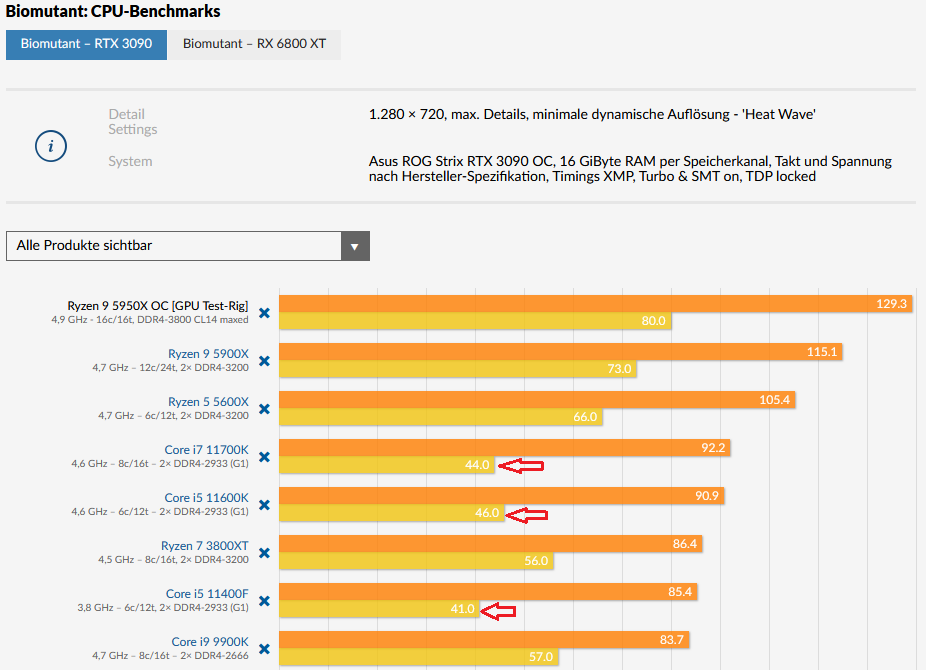The width and height of the screenshot is (926, 670).
Task: Click the orange 105.4 bar
Action: click(x=537, y=400)
